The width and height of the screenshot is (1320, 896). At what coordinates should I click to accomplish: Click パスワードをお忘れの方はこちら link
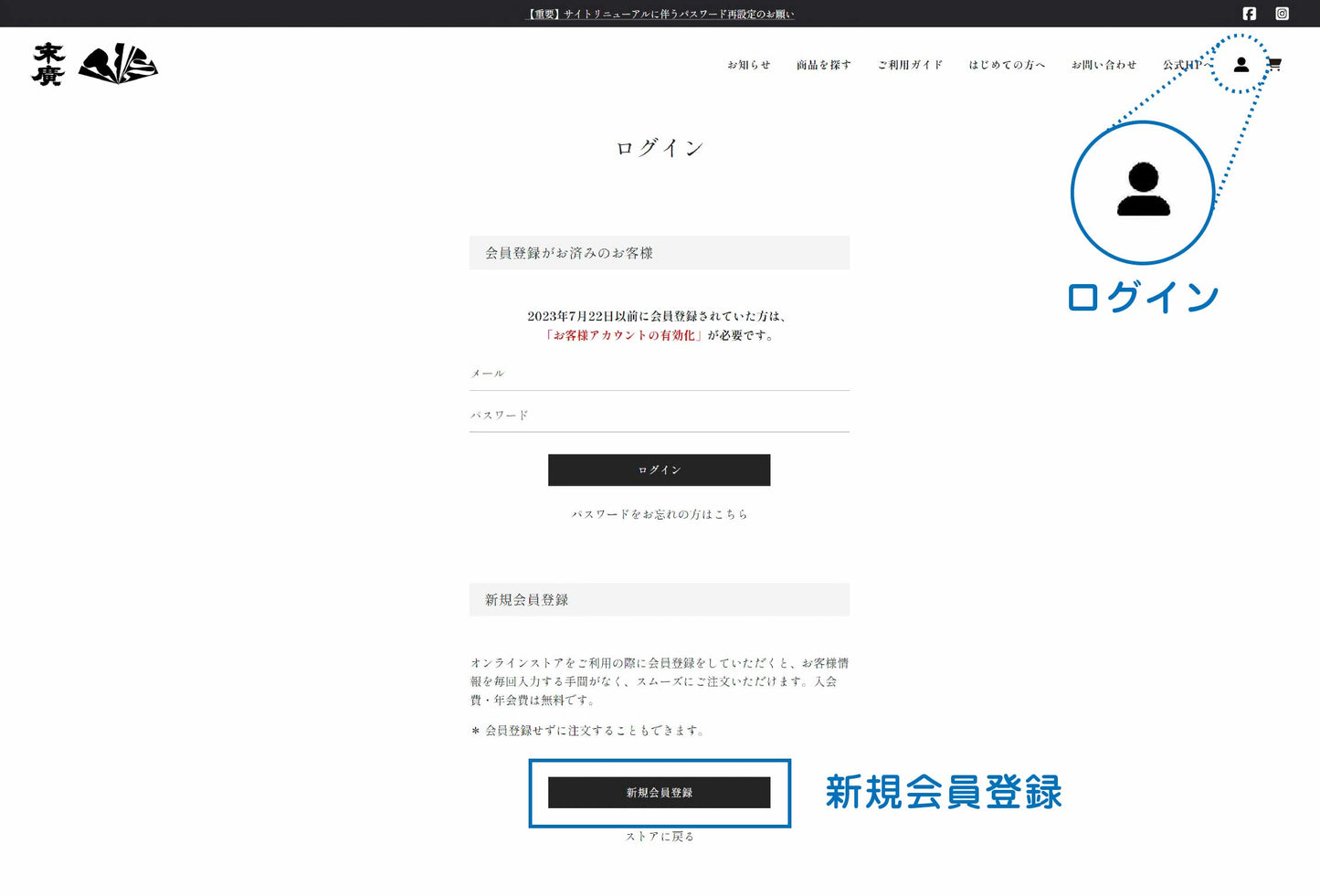[x=660, y=514]
